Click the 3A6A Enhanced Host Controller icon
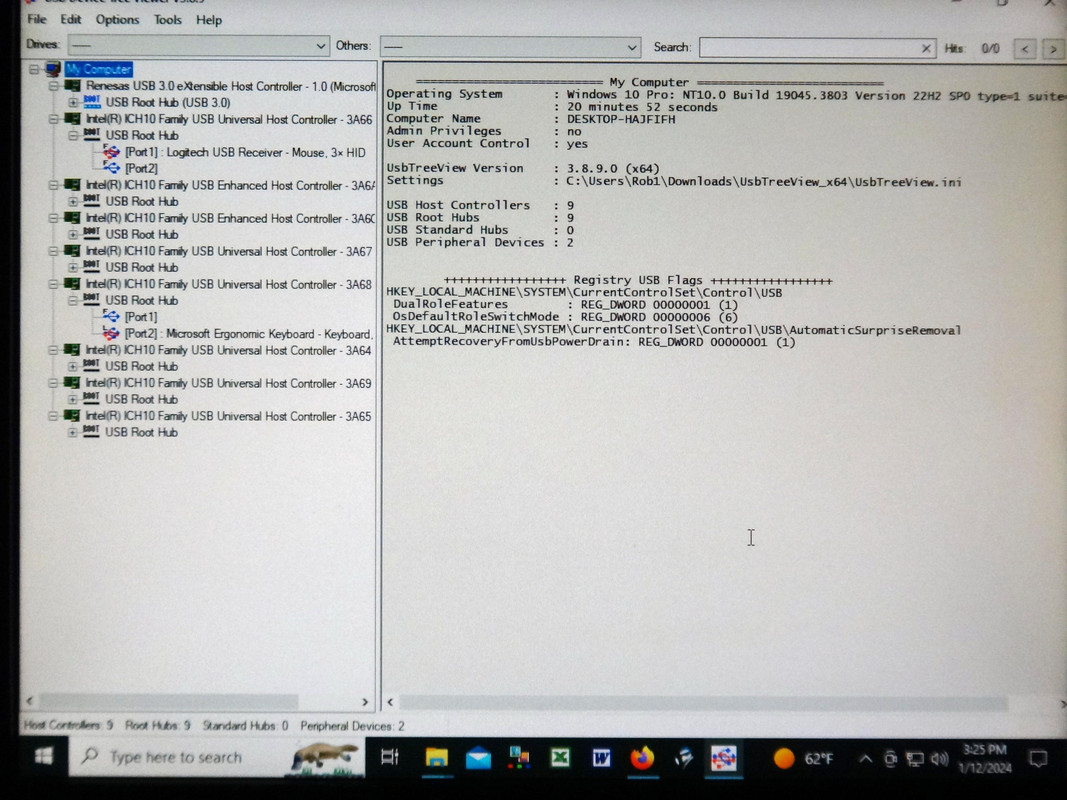1067x800 pixels. 72,185
